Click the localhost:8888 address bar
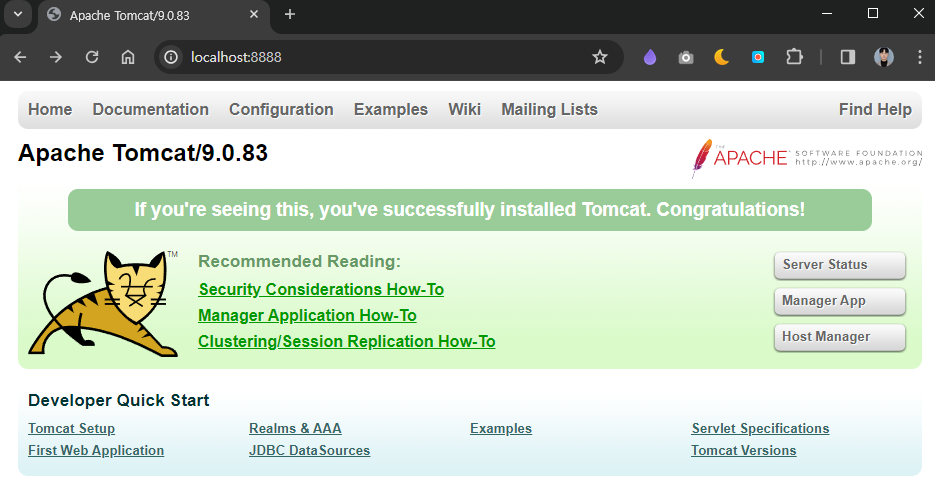The height and width of the screenshot is (486, 935). [388, 57]
